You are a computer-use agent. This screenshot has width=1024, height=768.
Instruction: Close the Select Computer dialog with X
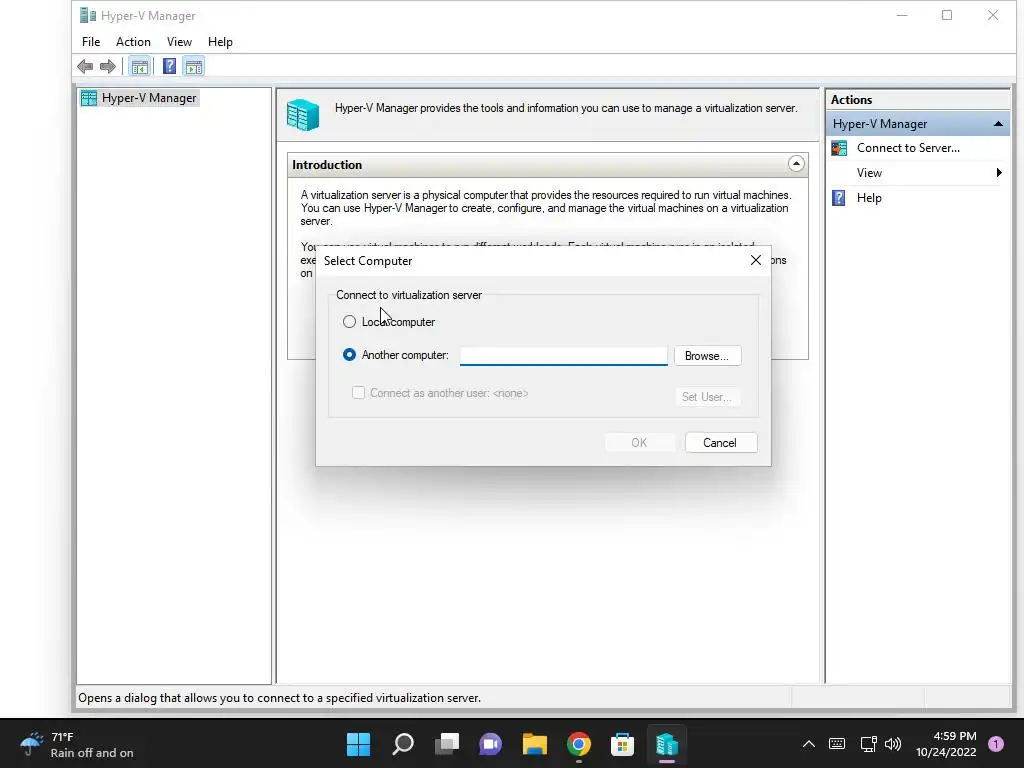point(756,261)
